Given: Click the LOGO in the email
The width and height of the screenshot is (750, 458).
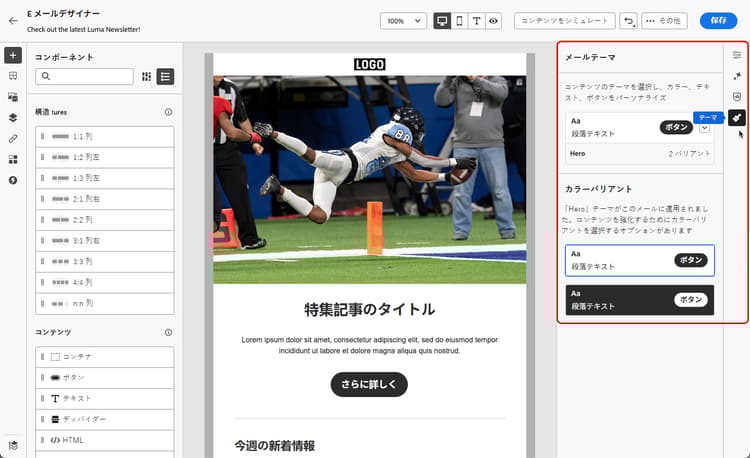Looking at the screenshot, I should [369, 64].
